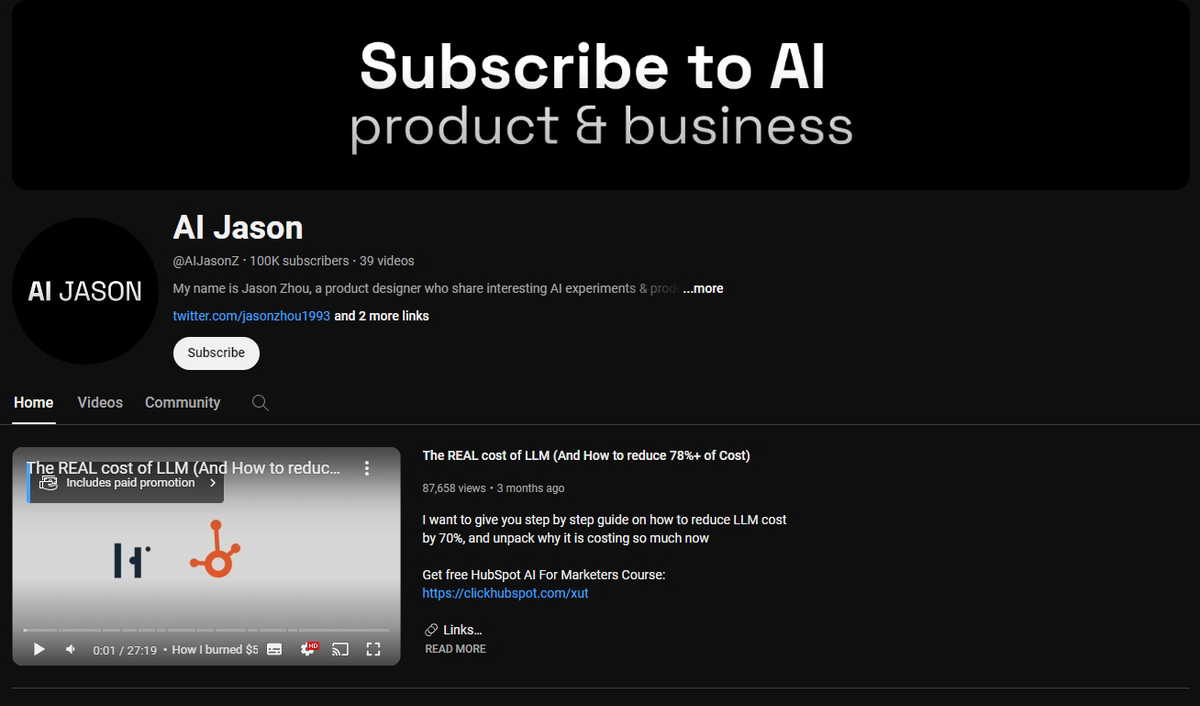Screen dimensions: 1200x706
Task: Open "and 2 more links" popup
Action: 382,316
